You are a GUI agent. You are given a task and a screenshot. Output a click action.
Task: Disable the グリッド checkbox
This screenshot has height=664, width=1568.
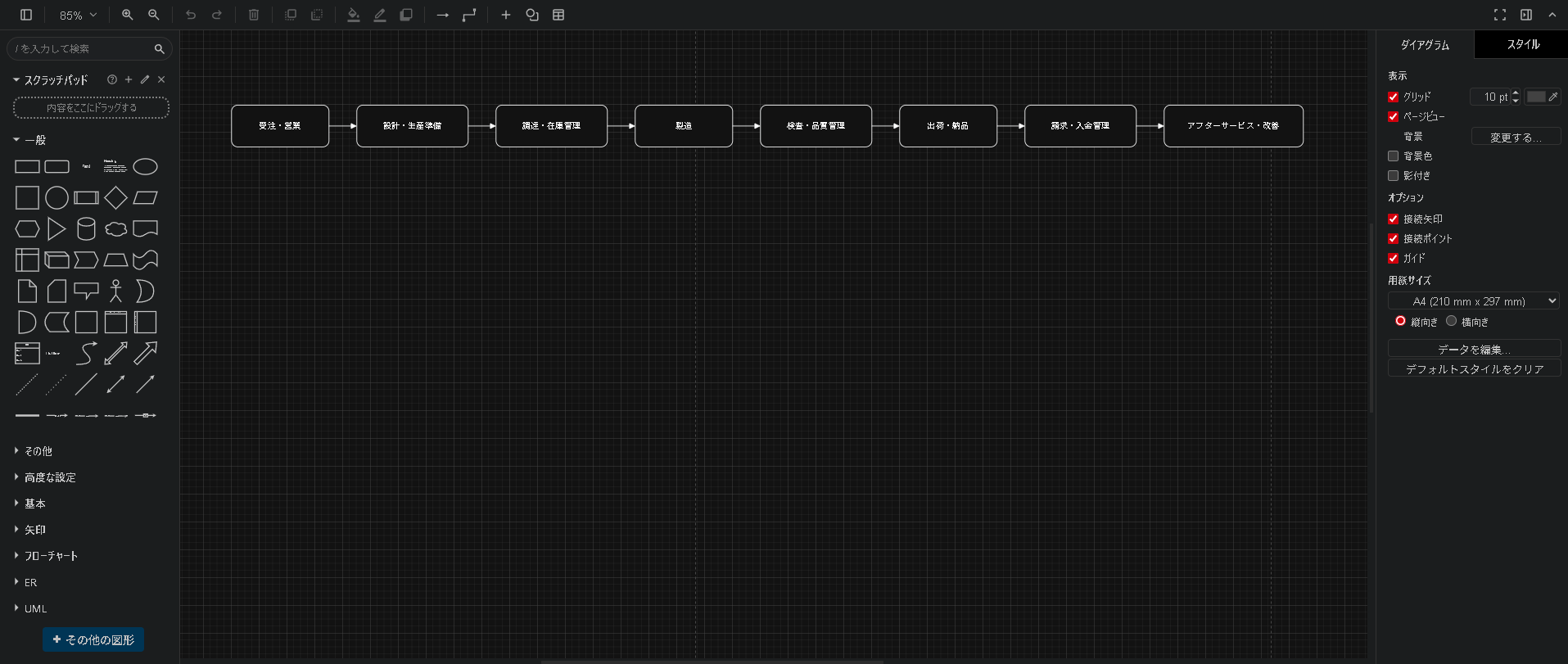point(1393,97)
